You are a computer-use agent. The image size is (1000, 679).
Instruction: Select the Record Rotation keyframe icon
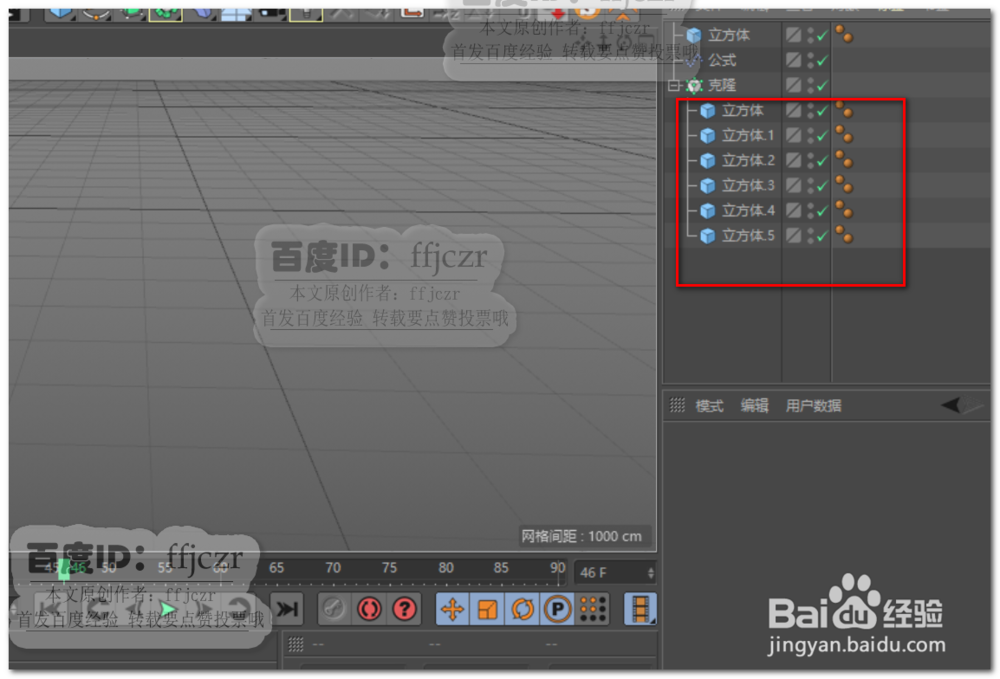pyautogui.click(x=522, y=610)
